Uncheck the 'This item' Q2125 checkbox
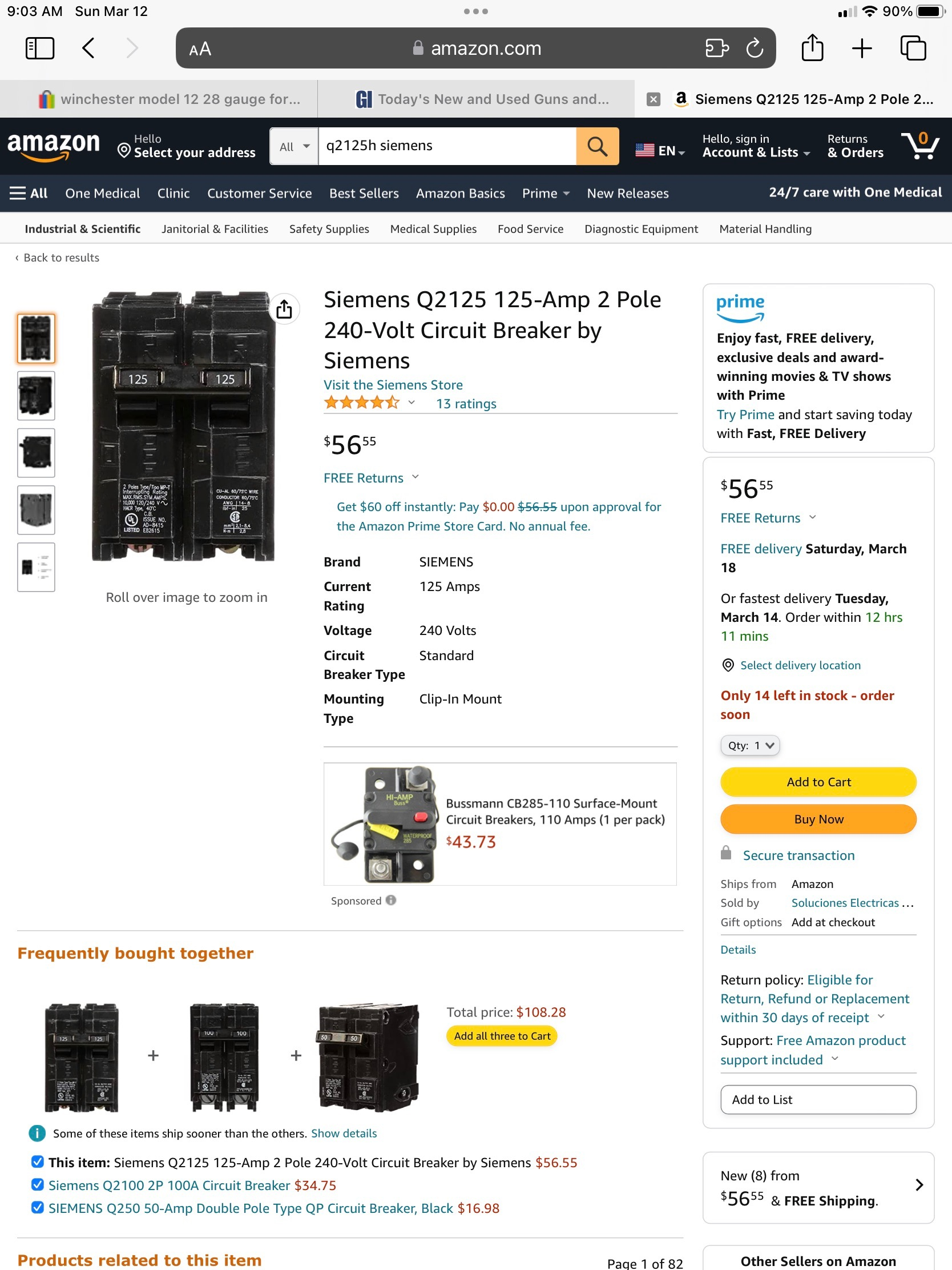This screenshot has width=952, height=1270. point(37,1162)
